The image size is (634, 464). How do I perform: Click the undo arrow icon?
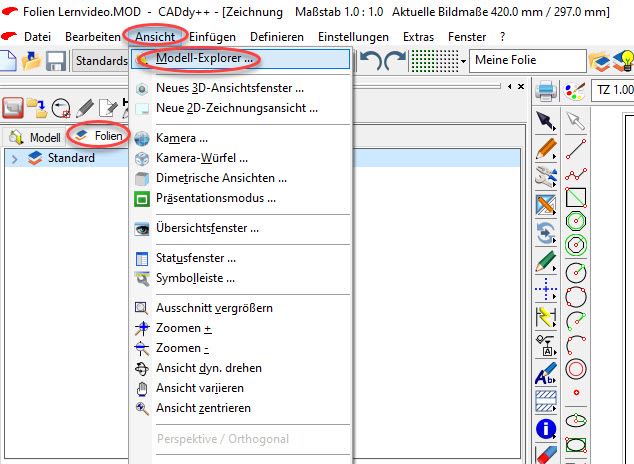pyautogui.click(x=370, y=61)
